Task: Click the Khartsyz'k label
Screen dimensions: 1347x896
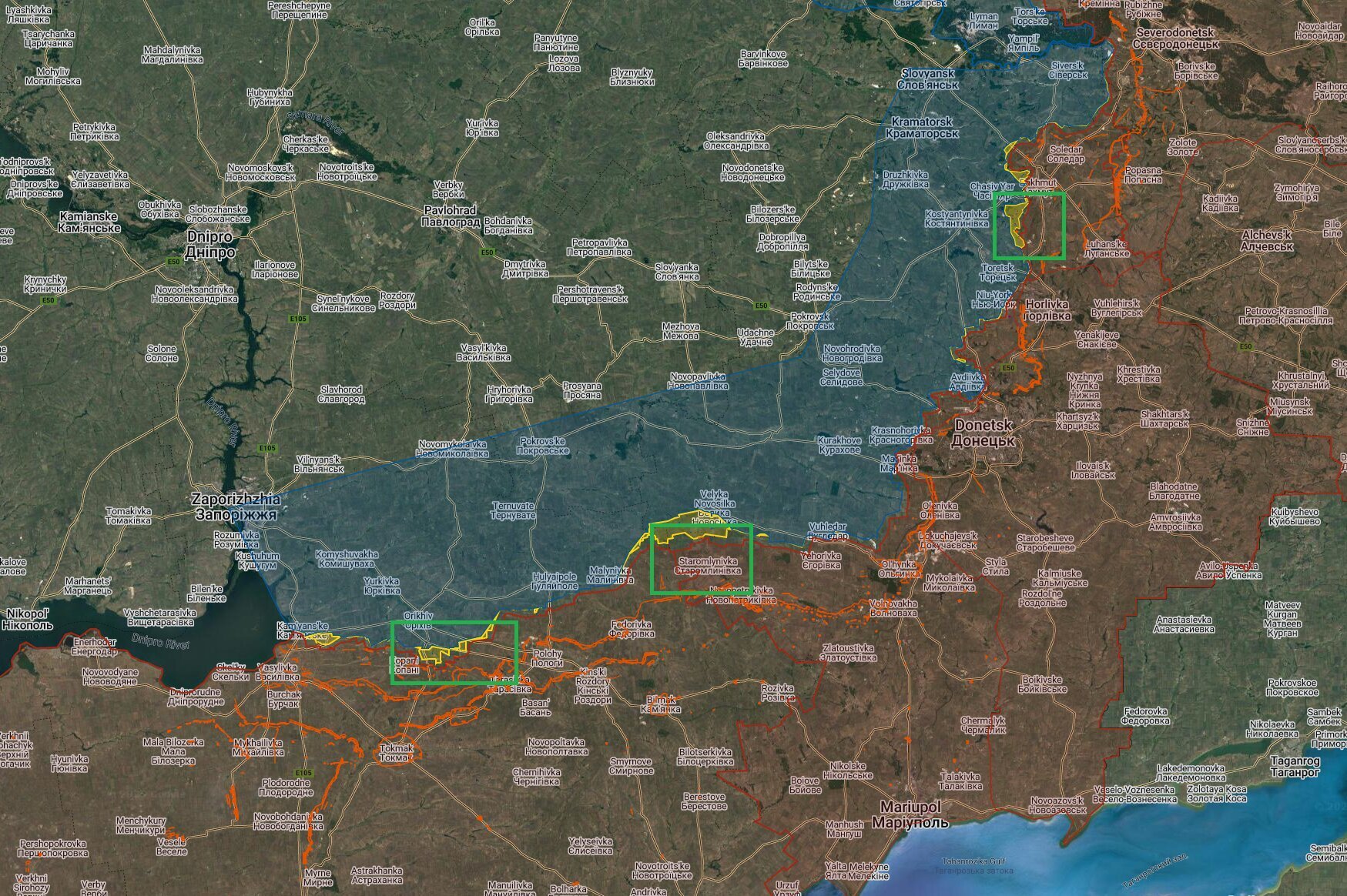Action: [1077, 421]
